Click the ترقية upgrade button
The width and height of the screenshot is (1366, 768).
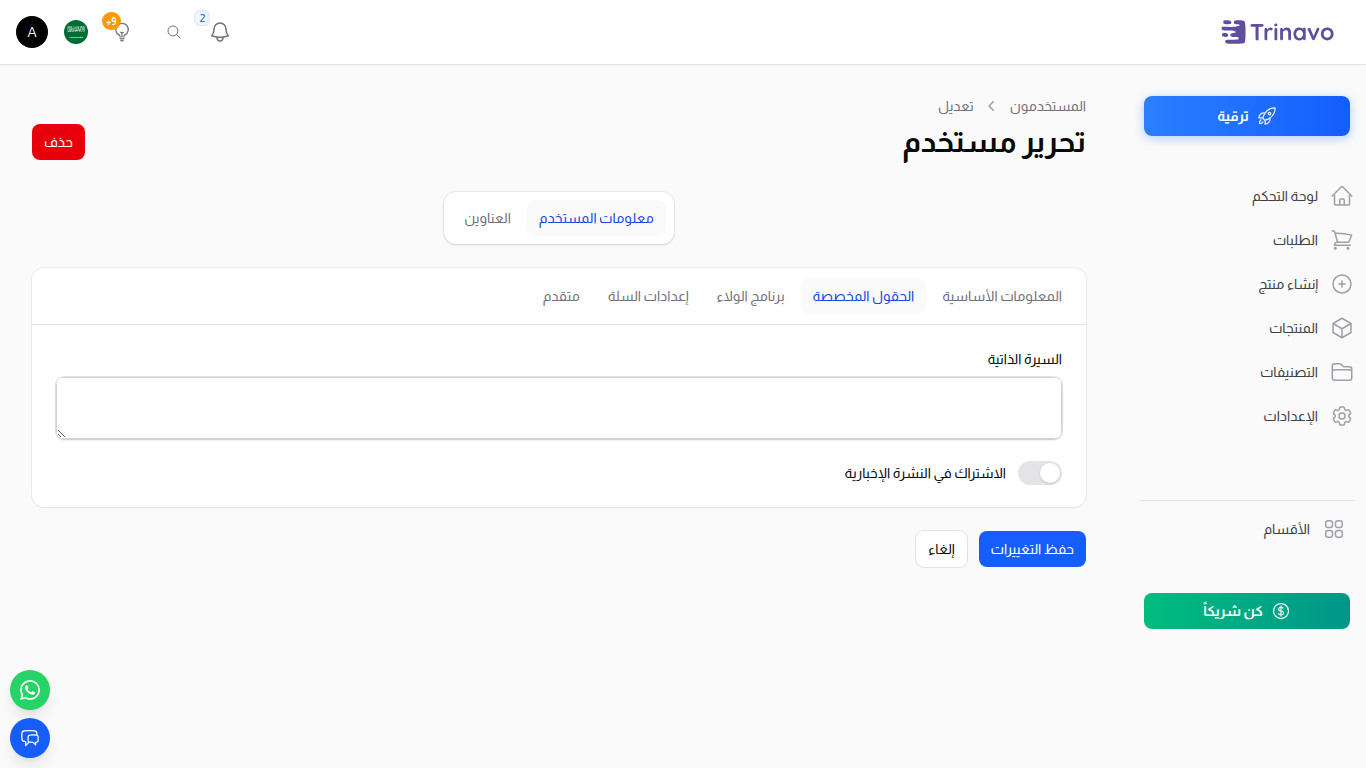(x=1247, y=116)
